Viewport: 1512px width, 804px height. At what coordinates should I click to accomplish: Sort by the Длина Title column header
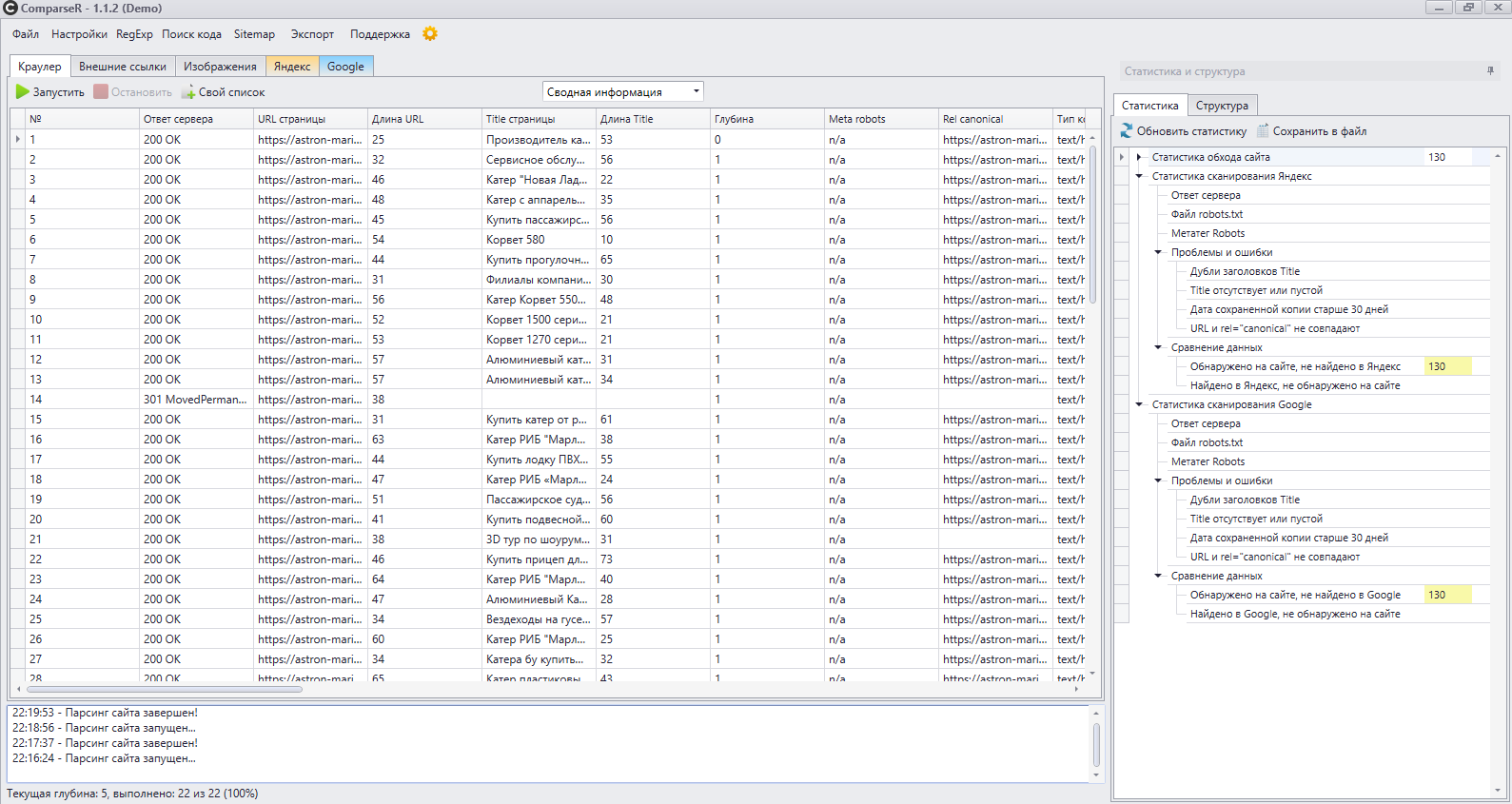click(x=653, y=119)
